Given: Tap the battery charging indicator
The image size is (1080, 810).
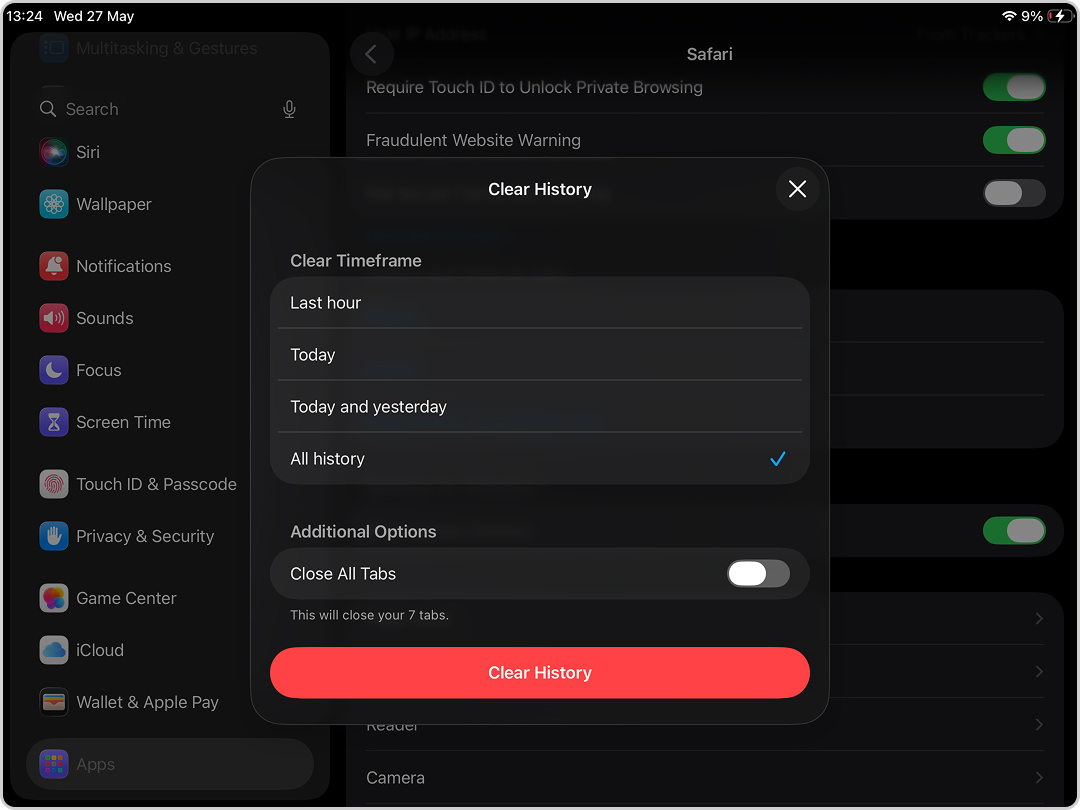Looking at the screenshot, I should click(x=1059, y=16).
